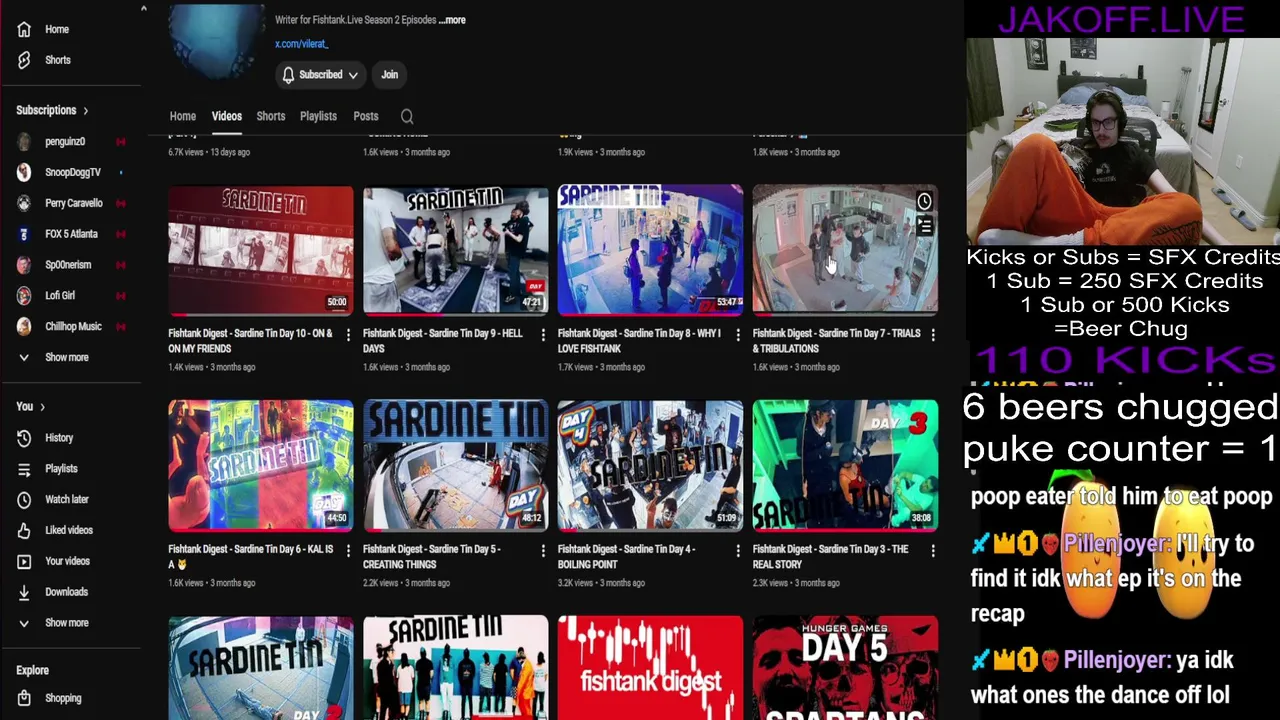This screenshot has width=1280, height=720.
Task: Click the Watch later clock on the Day 7 thumbnail
Action: tap(924, 202)
